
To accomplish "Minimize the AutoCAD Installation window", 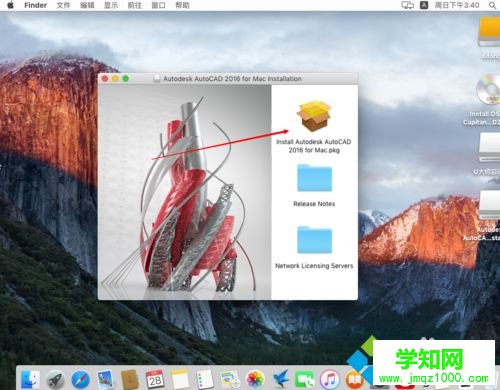I will click(x=115, y=79).
